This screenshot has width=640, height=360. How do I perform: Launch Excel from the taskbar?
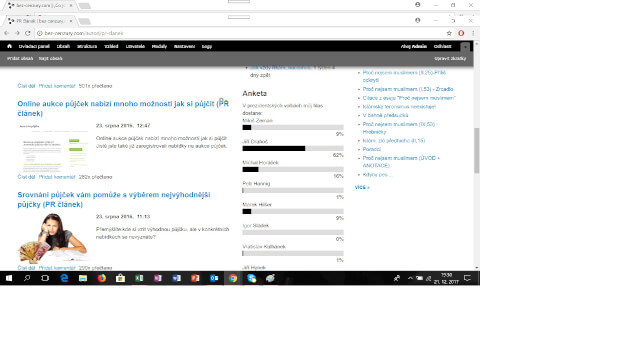[139, 278]
